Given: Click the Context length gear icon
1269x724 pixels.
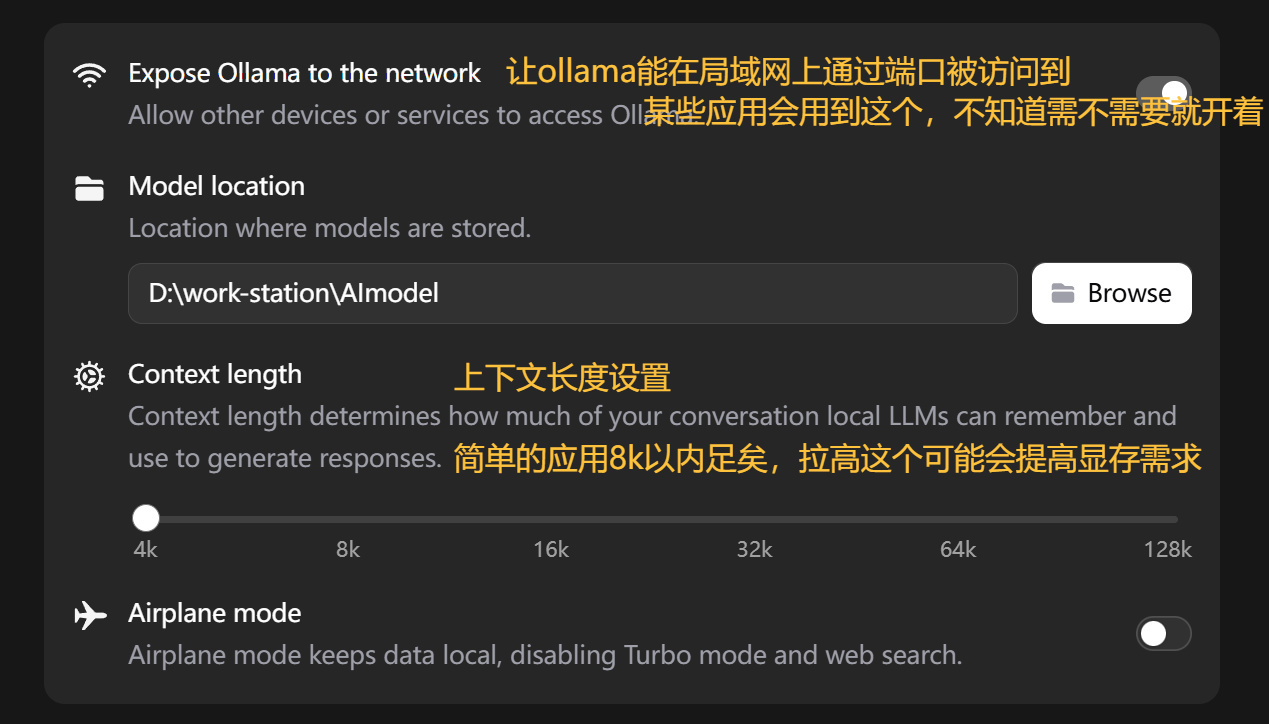Looking at the screenshot, I should [x=90, y=376].
